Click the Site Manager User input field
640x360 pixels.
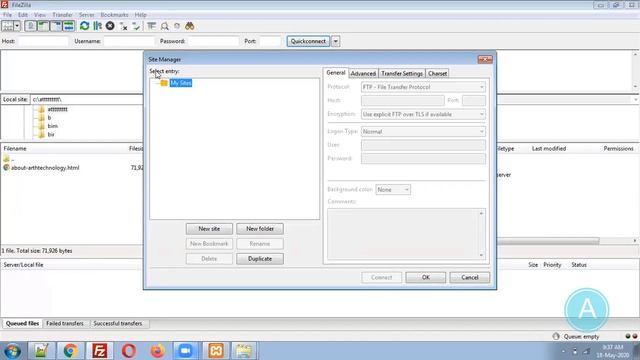tap(423, 145)
